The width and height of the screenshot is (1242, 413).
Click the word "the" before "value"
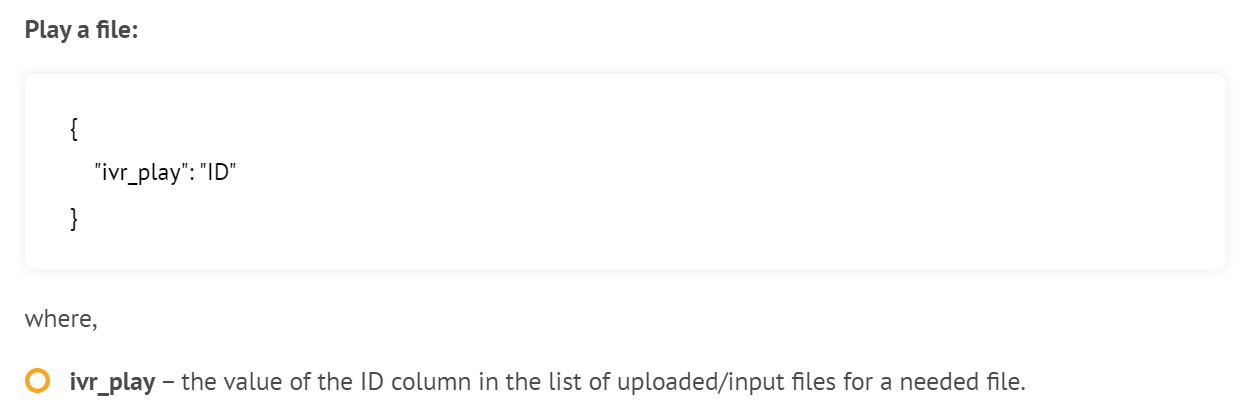pyautogui.click(x=196, y=382)
